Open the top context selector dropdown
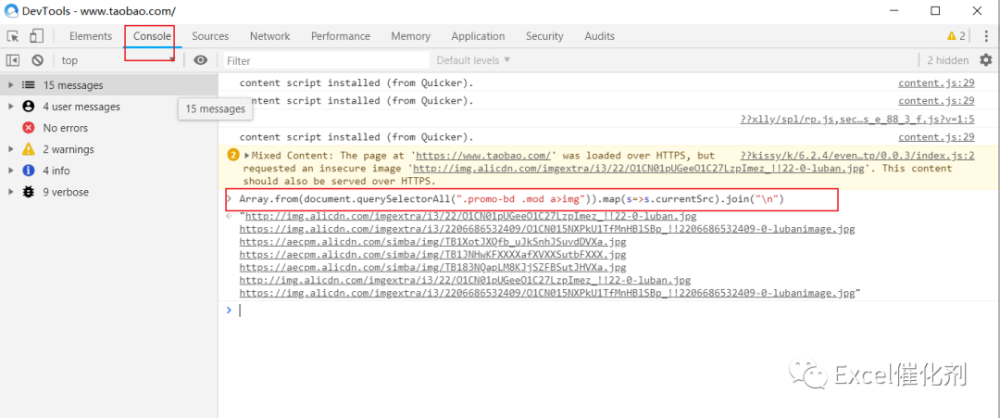Image resolution: width=1000 pixels, height=418 pixels. (x=116, y=61)
